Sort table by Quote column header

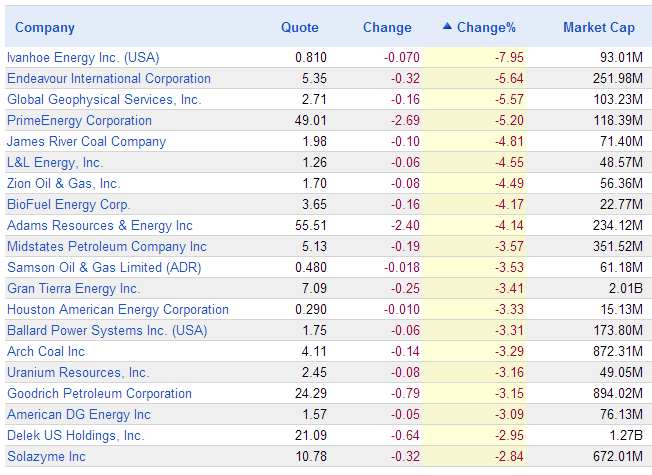[300, 27]
